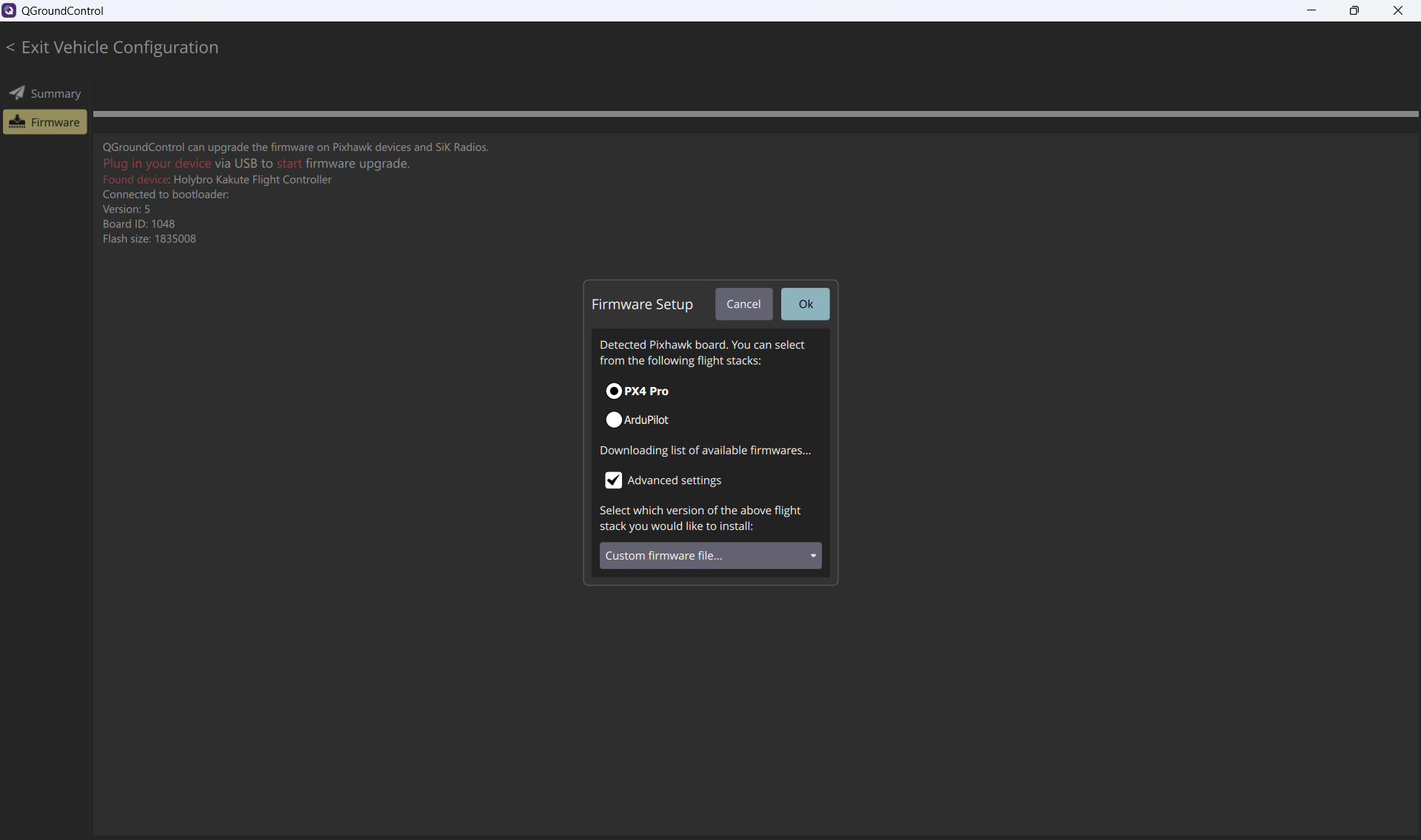The image size is (1421, 840).
Task: Close the QGroundControl window
Action: pos(1398,10)
